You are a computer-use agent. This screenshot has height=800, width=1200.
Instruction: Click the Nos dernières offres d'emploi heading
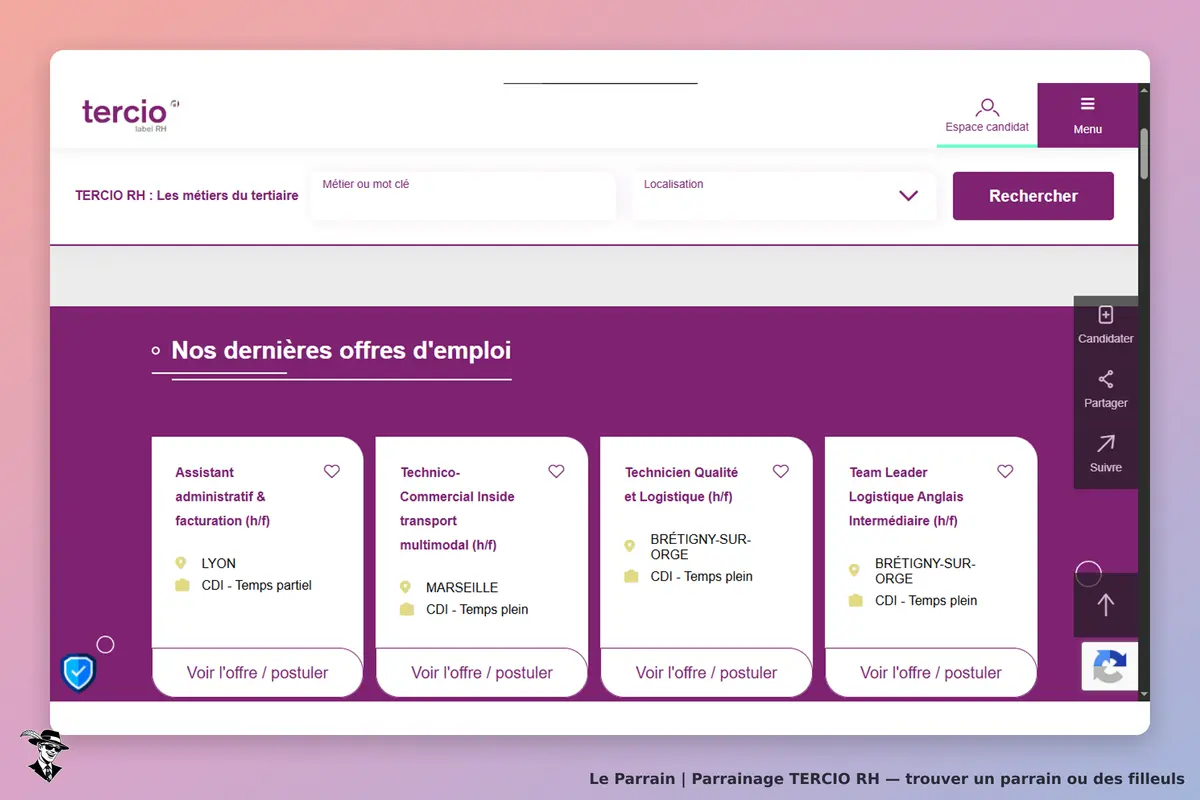tap(341, 350)
